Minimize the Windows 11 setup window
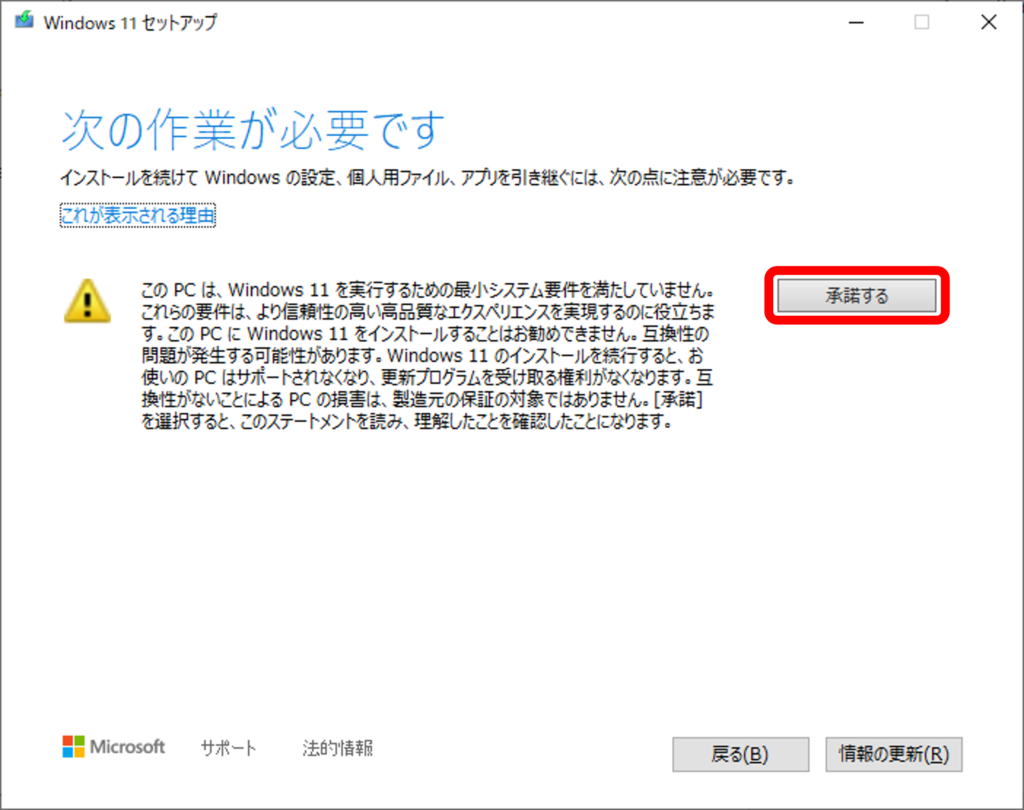The image size is (1024, 810). [856, 22]
